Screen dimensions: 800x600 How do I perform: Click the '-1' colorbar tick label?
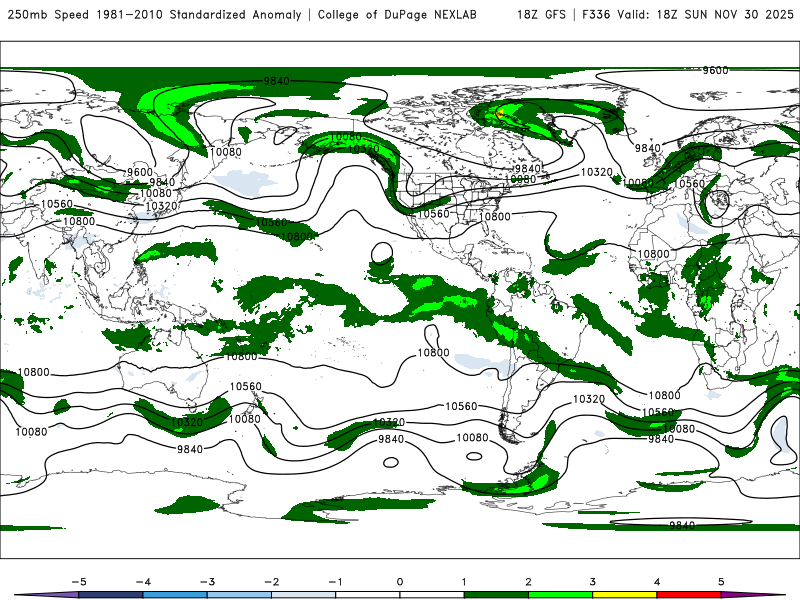pos(335,582)
